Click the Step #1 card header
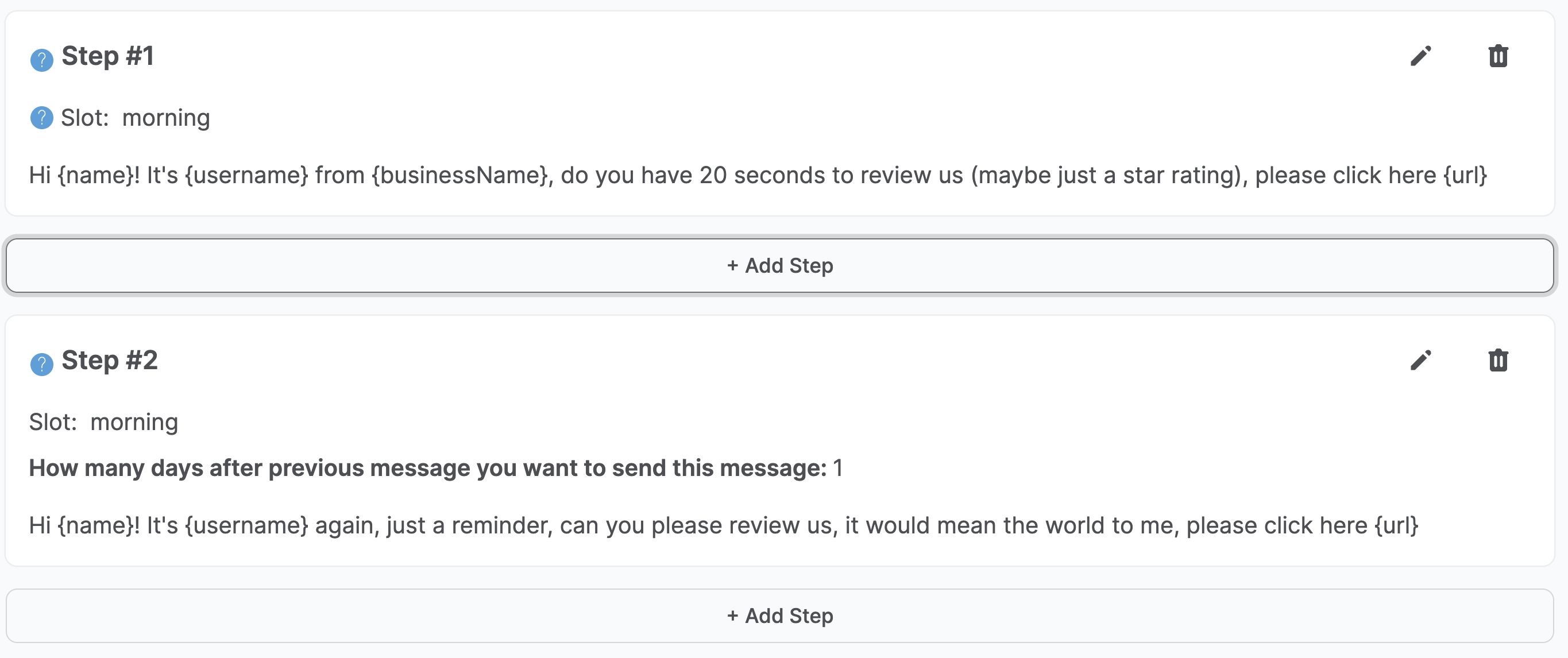The height and width of the screenshot is (658, 1568). [109, 56]
